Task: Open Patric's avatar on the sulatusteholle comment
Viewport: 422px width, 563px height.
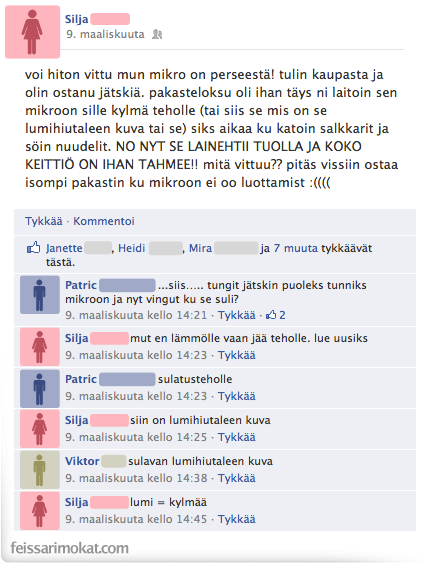Action: coord(40,389)
